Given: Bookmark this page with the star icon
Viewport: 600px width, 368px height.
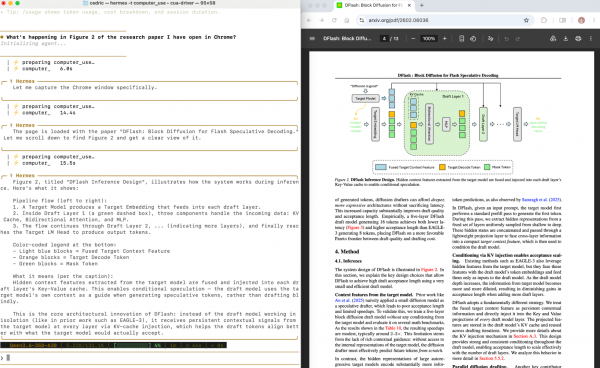Looking at the screenshot, I should 526,20.
